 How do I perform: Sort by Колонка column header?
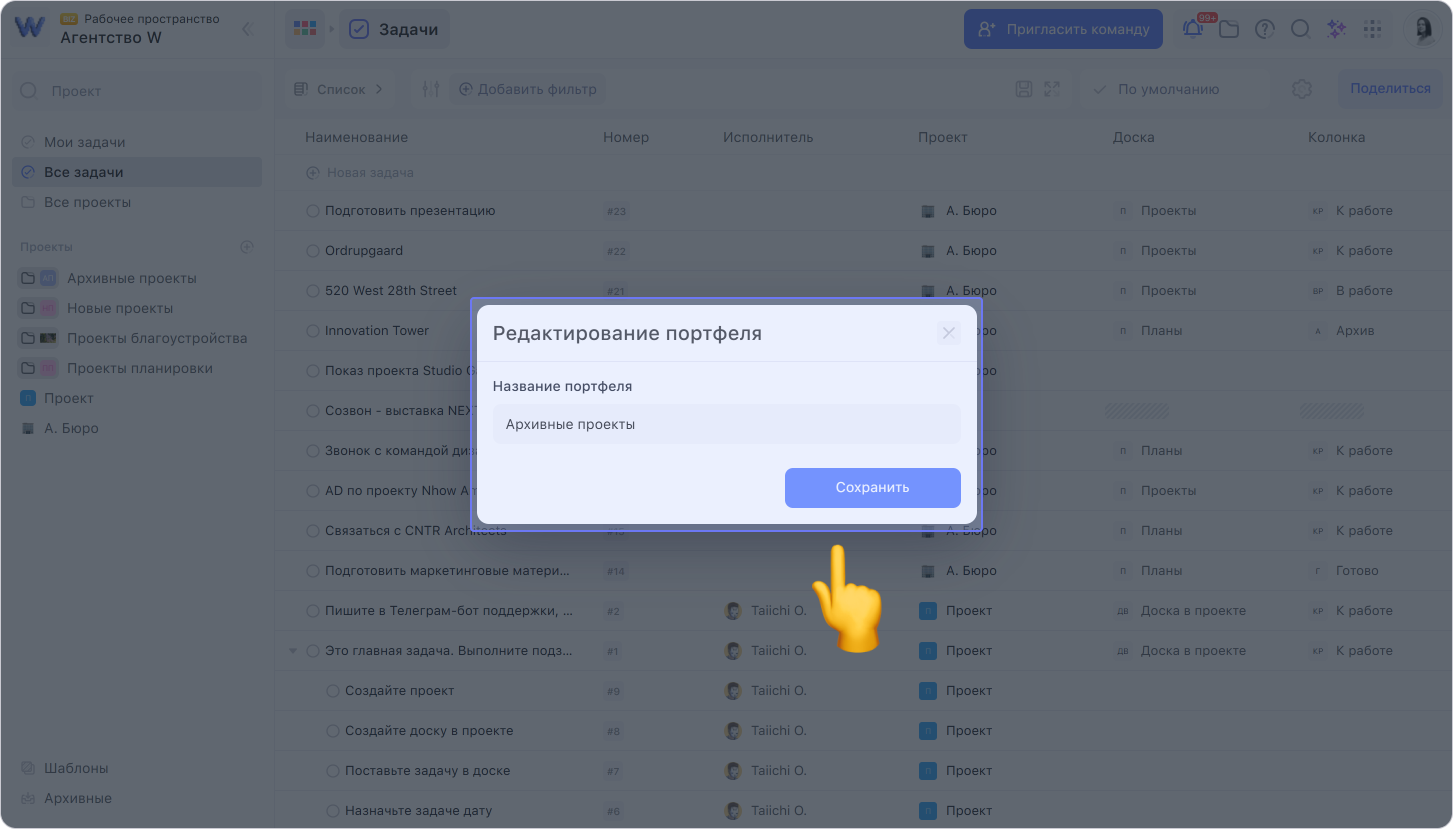coord(1336,137)
